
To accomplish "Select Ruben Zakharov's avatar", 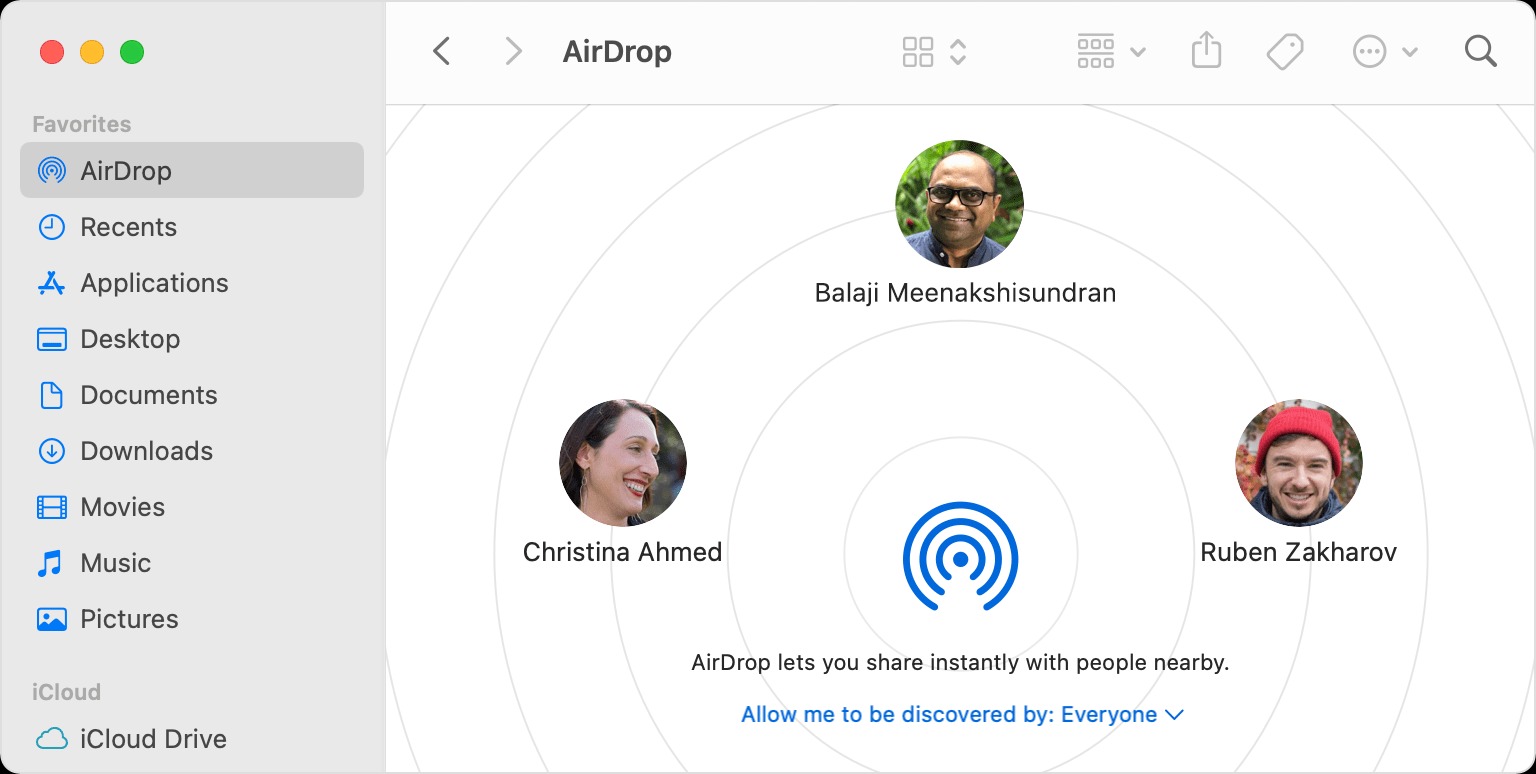I will coord(1299,464).
